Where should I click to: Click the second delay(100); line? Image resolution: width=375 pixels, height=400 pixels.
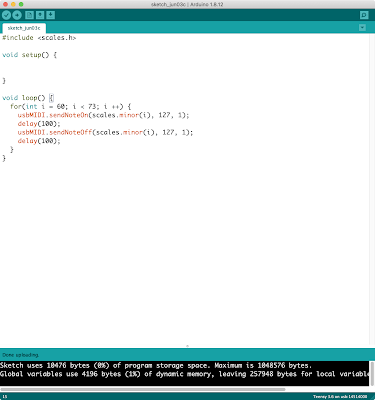39,141
